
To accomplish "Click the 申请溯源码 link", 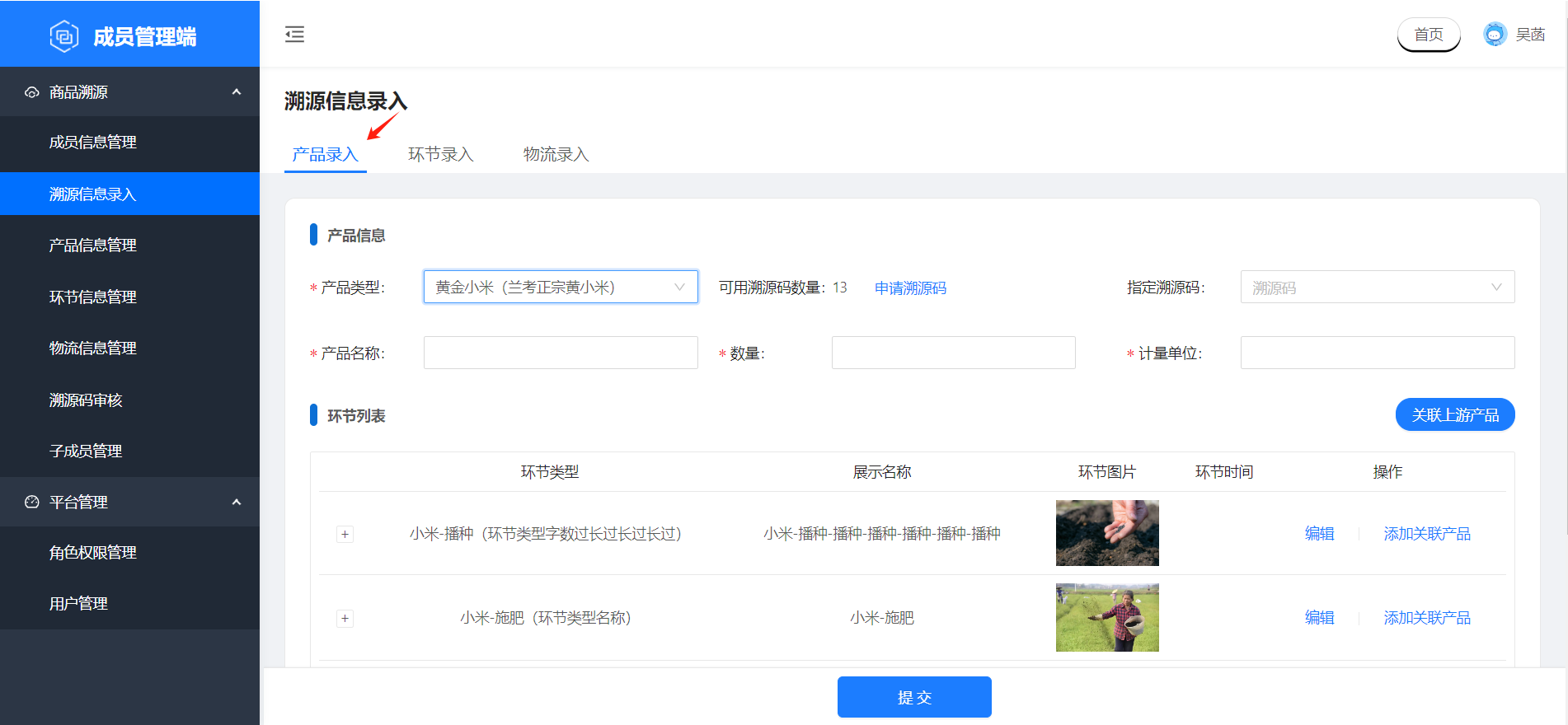I will 910,288.
